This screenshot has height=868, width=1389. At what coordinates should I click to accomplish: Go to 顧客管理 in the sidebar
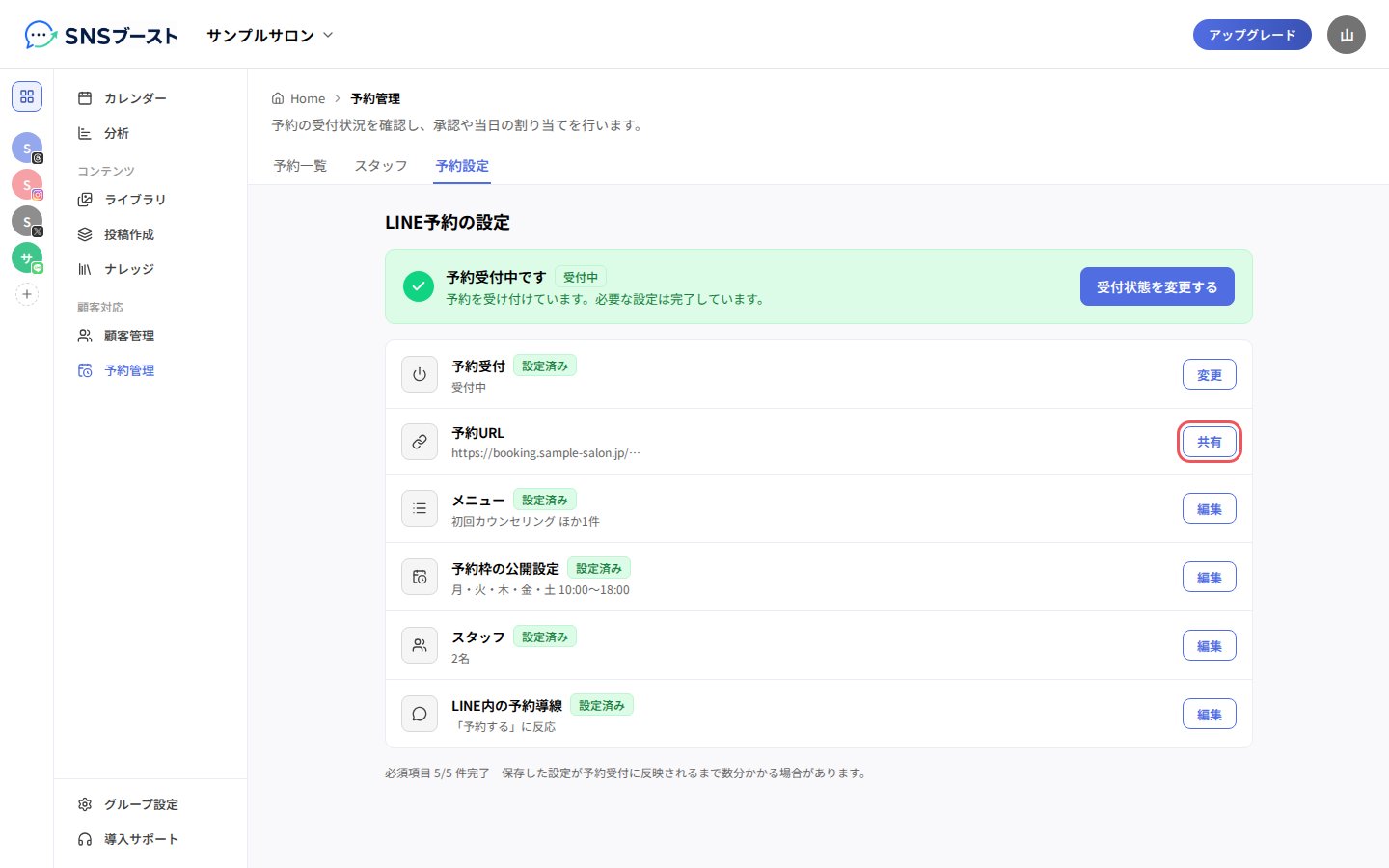(150, 336)
